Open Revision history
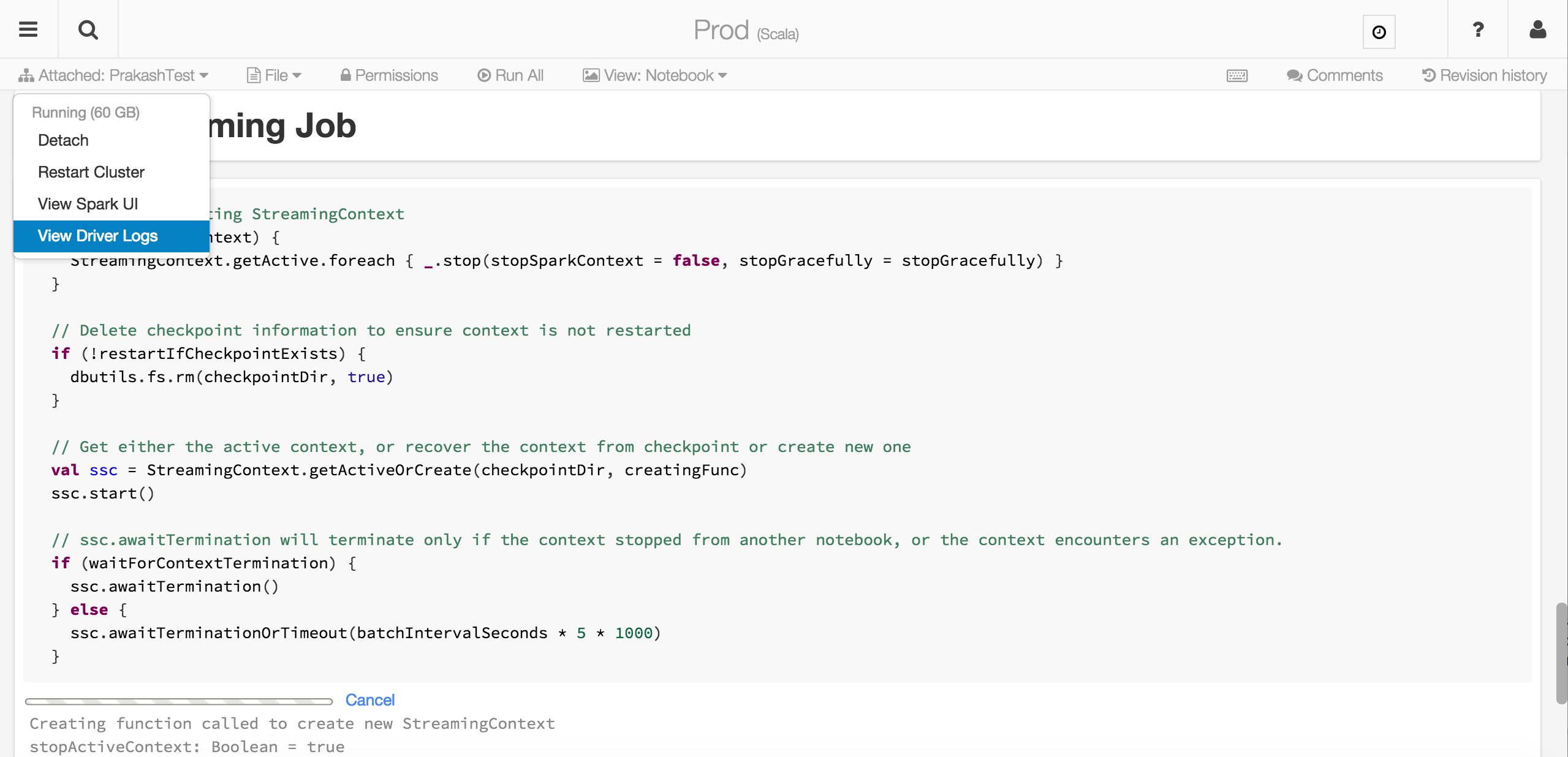This screenshot has height=757, width=1568. [x=1484, y=75]
